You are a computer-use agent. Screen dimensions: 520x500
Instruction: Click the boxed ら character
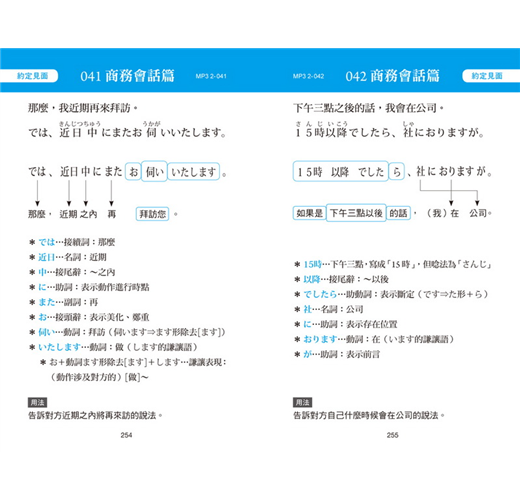coord(397,172)
